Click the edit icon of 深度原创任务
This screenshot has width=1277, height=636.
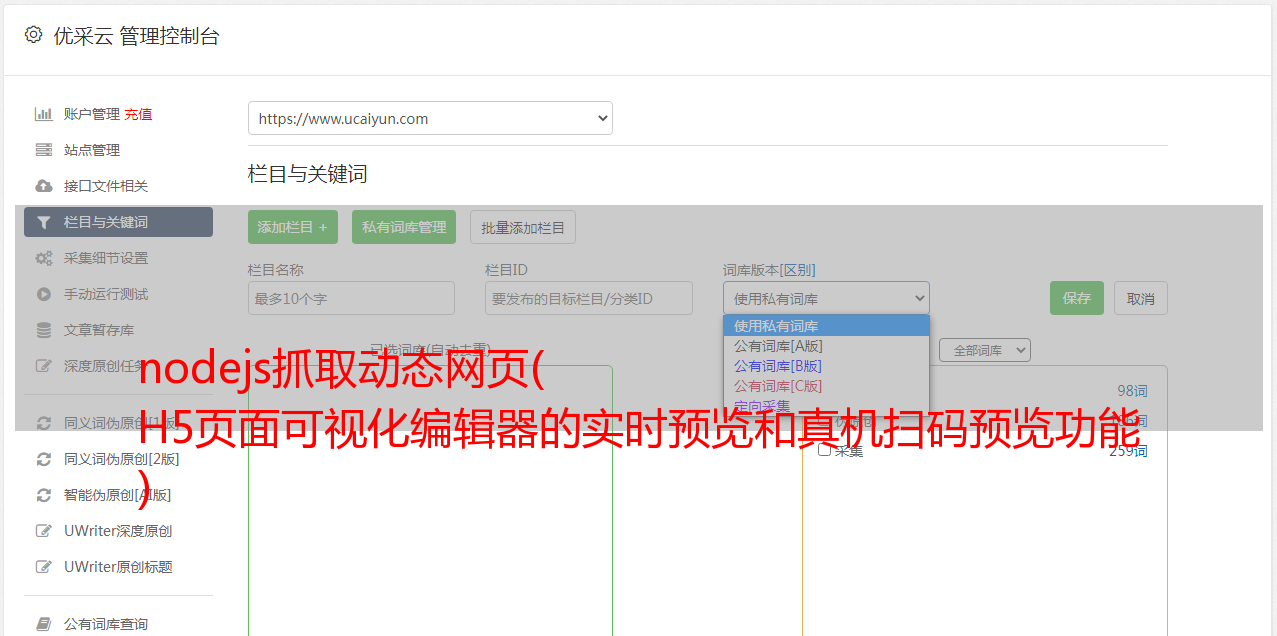[x=44, y=366]
